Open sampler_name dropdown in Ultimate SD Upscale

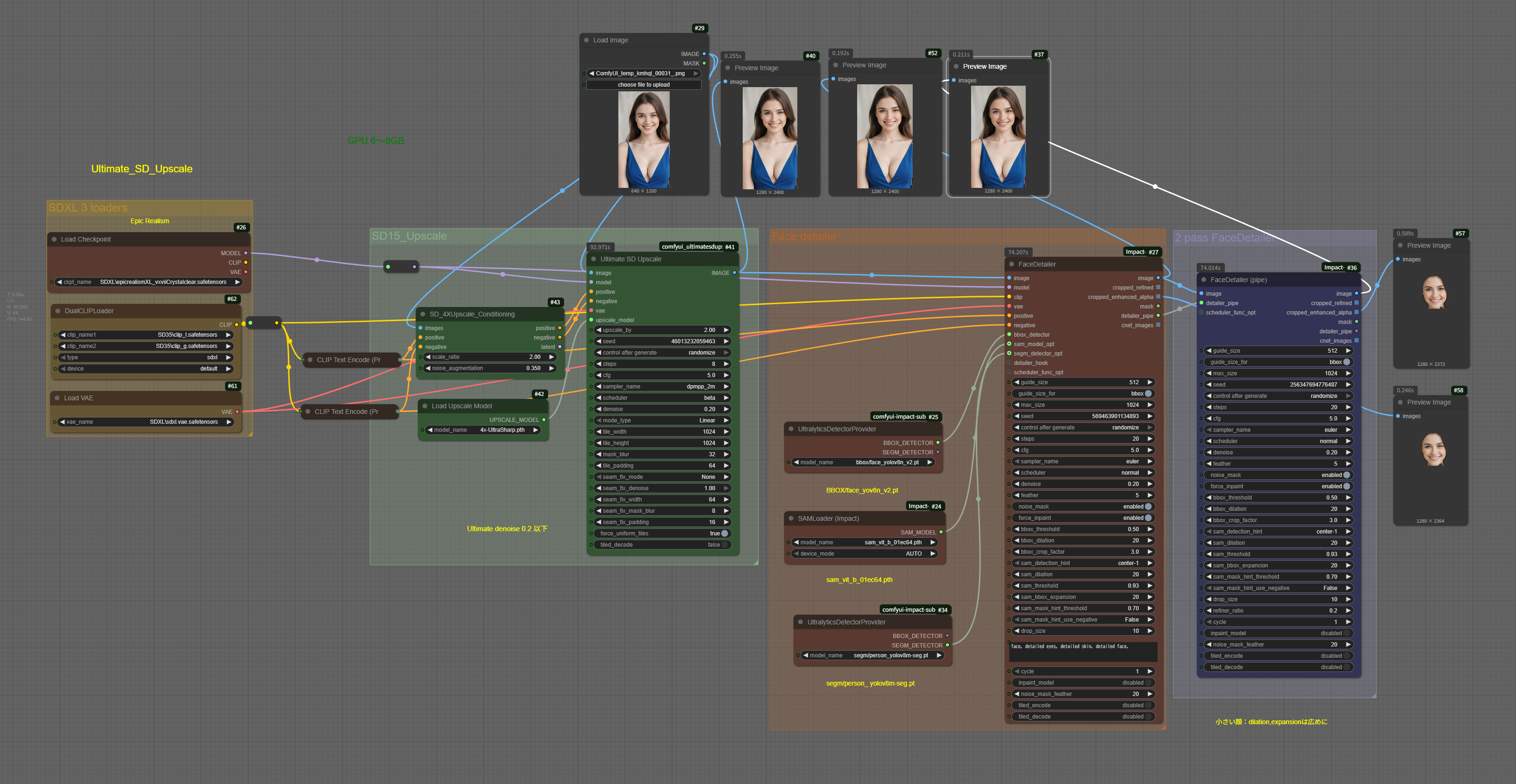click(x=662, y=387)
